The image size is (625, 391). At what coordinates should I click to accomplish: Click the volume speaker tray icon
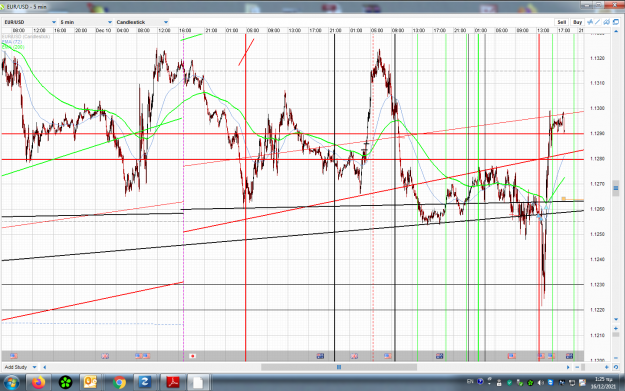pyautogui.click(x=540, y=383)
